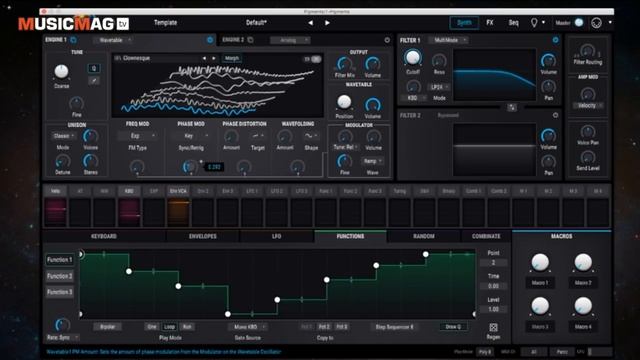640x360 pixels.
Task: Open Unison mode Classic dropdown
Action: pyautogui.click(x=63, y=136)
